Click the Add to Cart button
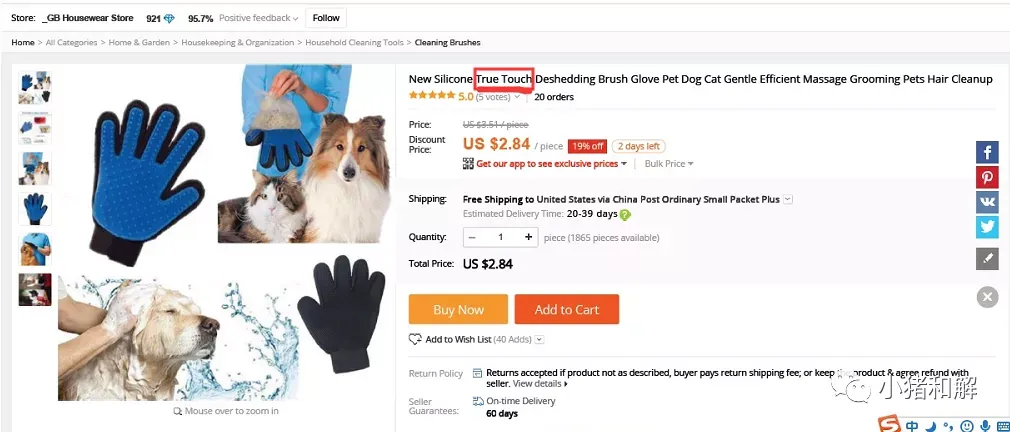 (x=567, y=309)
